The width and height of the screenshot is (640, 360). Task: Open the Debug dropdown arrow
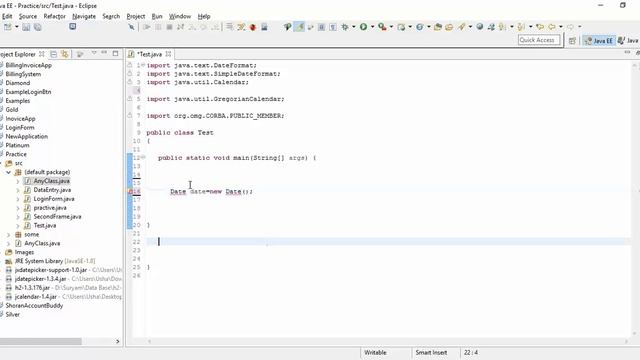click(353, 27)
